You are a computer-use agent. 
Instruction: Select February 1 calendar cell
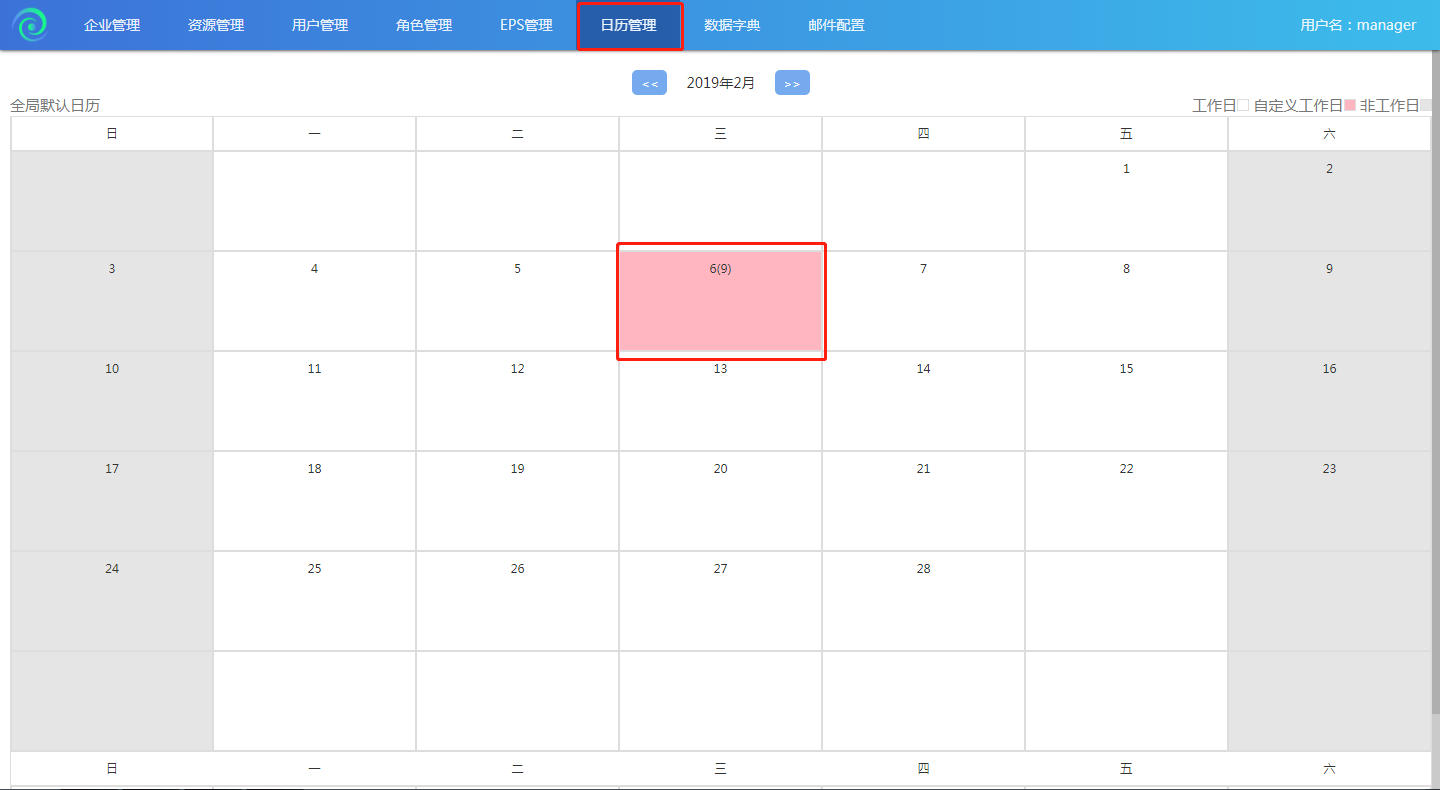tap(1126, 201)
